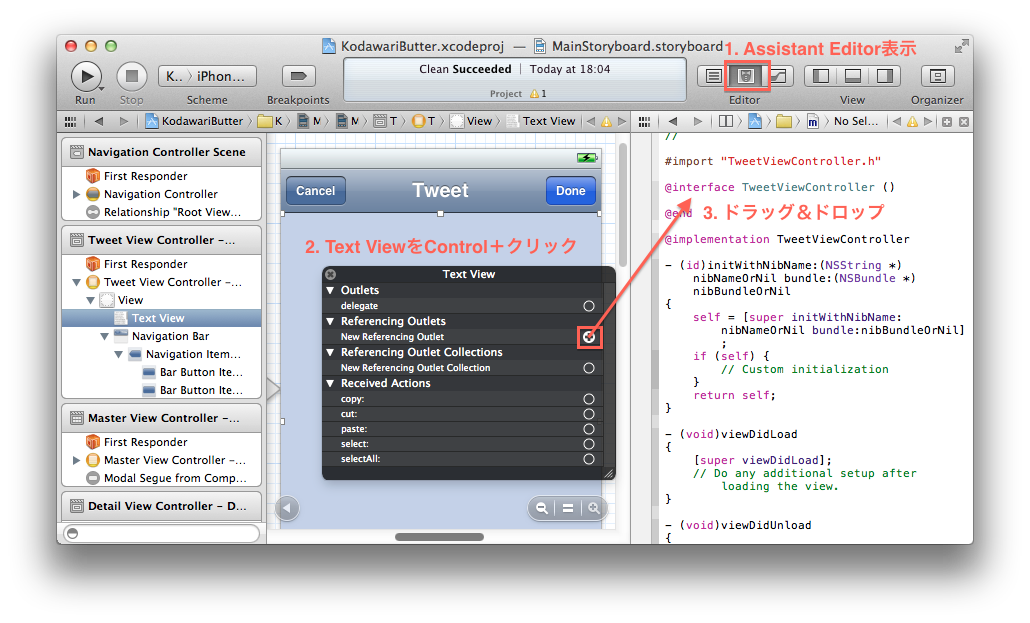Click the paste: action connection circle

click(x=589, y=429)
